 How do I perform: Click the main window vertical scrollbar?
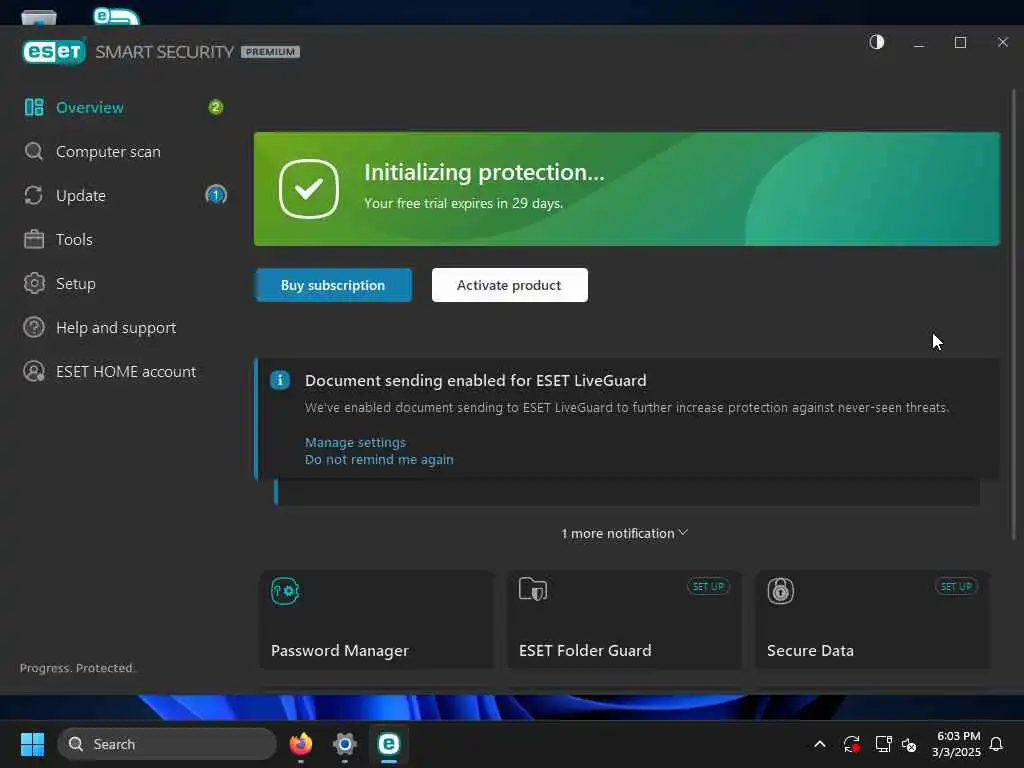(1014, 317)
